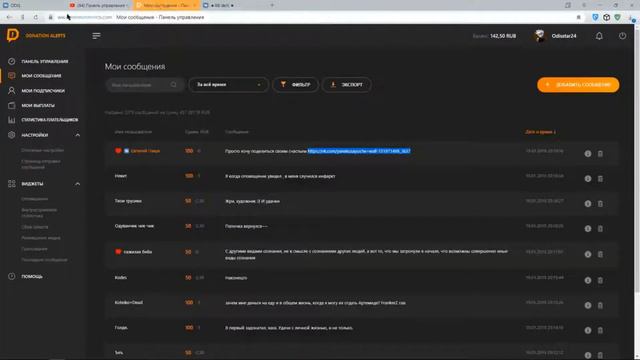Click the heart icon in first message row

click(118, 151)
